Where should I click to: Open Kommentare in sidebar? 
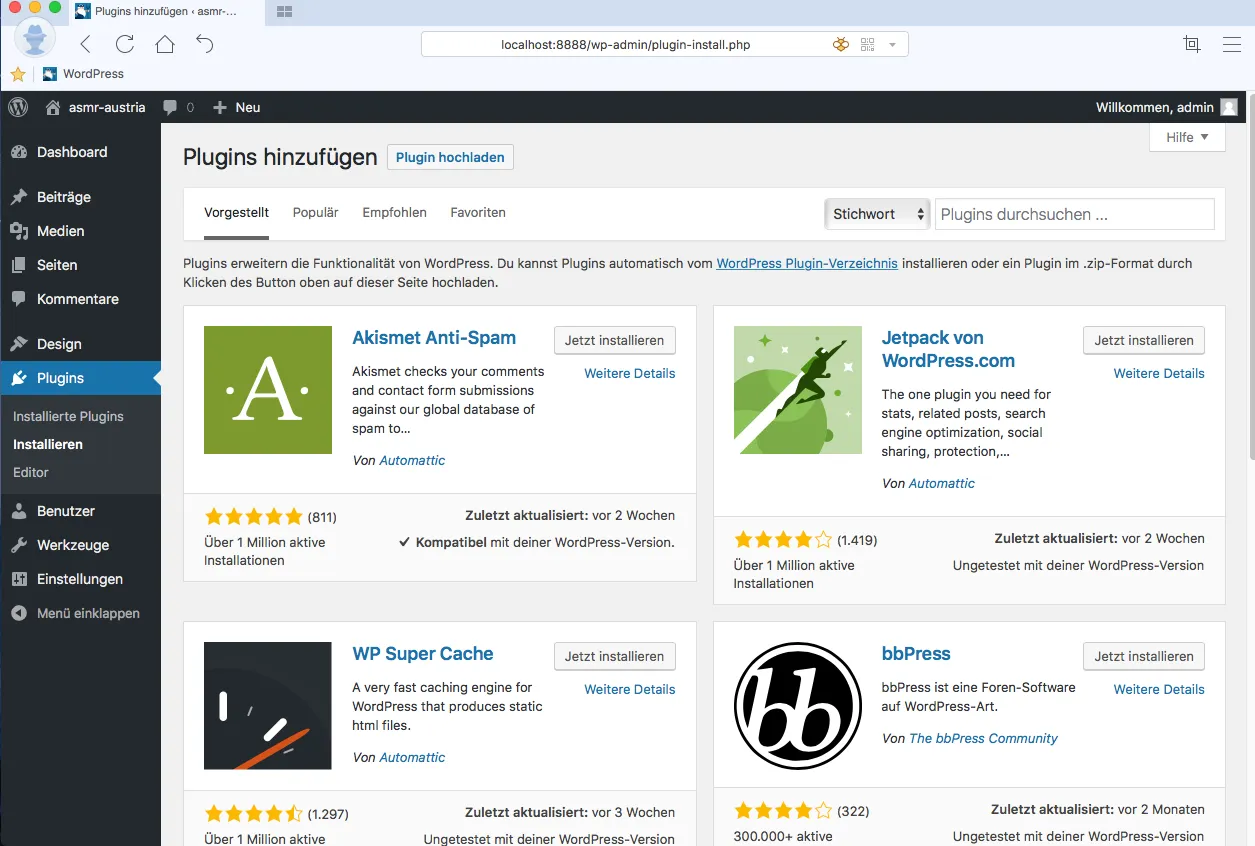(80, 299)
